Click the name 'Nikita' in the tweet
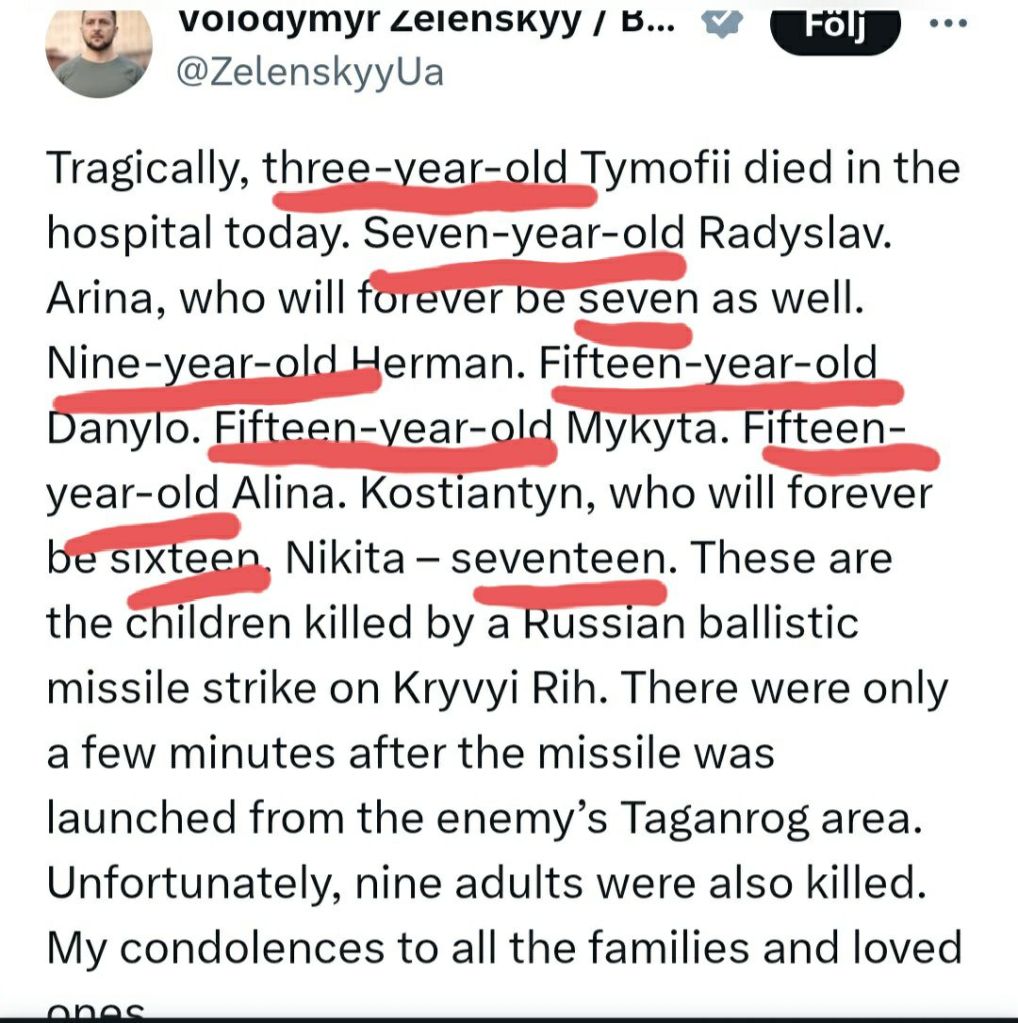 [x=345, y=558]
